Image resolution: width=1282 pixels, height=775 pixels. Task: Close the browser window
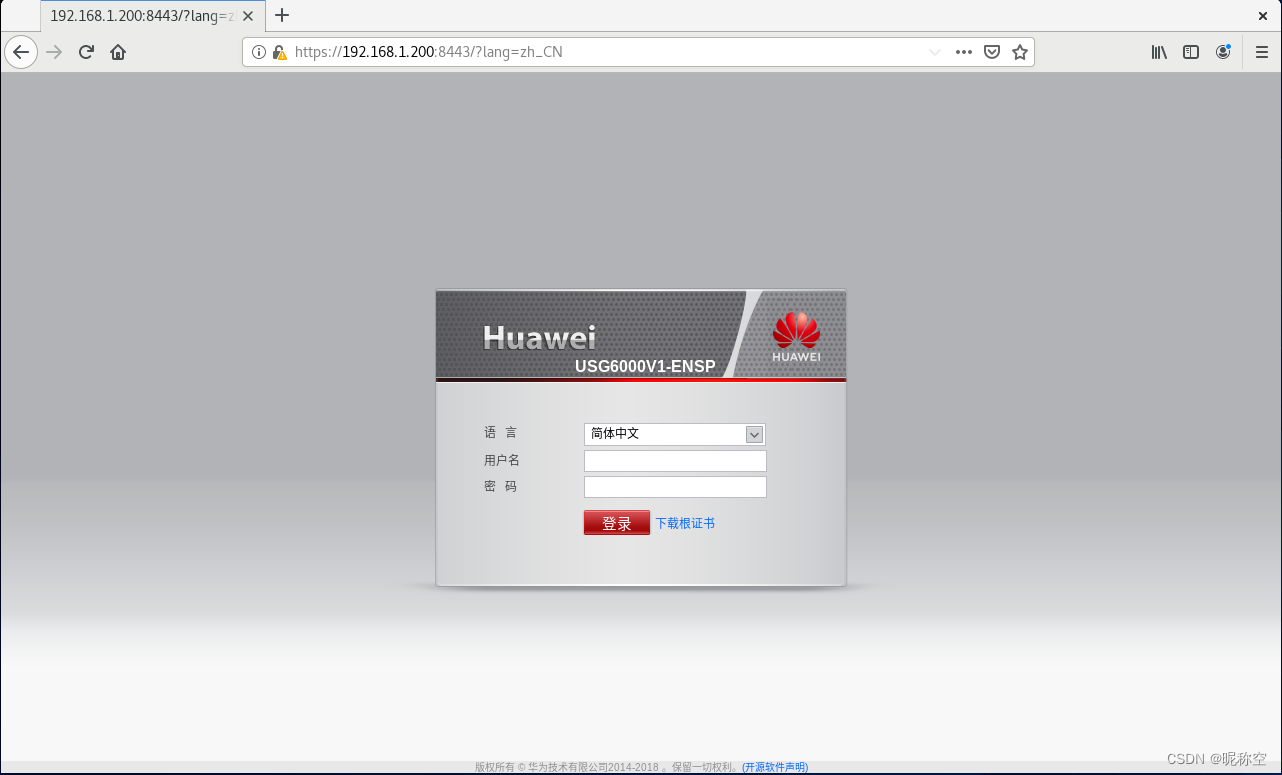point(1263,15)
